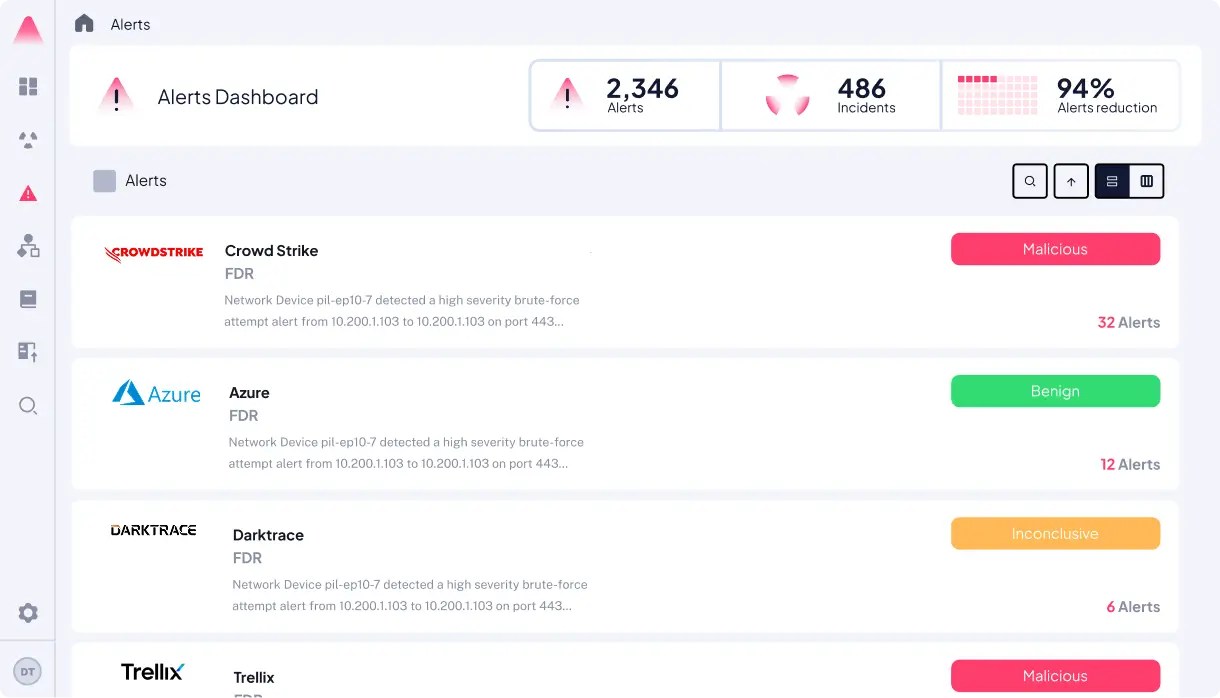Viewport: 1220px width, 698px height.
Task: Open the book icon in sidebar
Action: pos(28,299)
